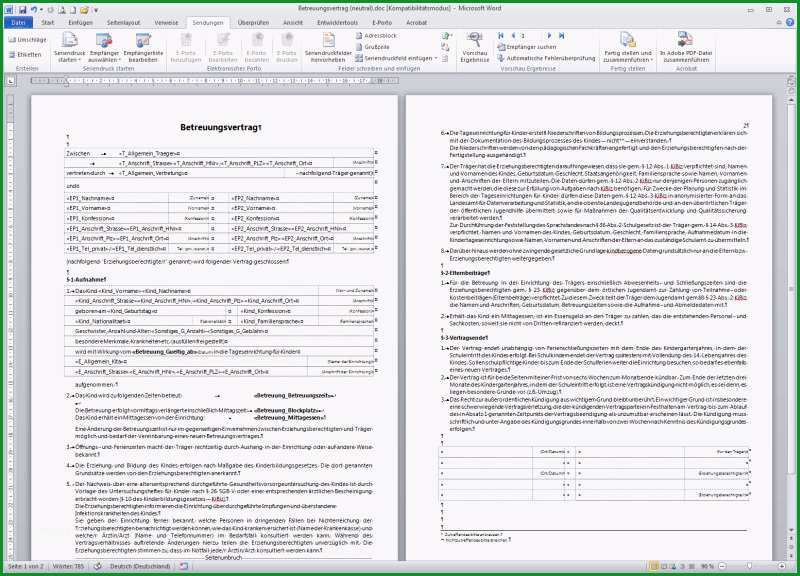Viewport: 800px width, 576px height.
Task: Click the Etiketten button
Action: [26, 54]
